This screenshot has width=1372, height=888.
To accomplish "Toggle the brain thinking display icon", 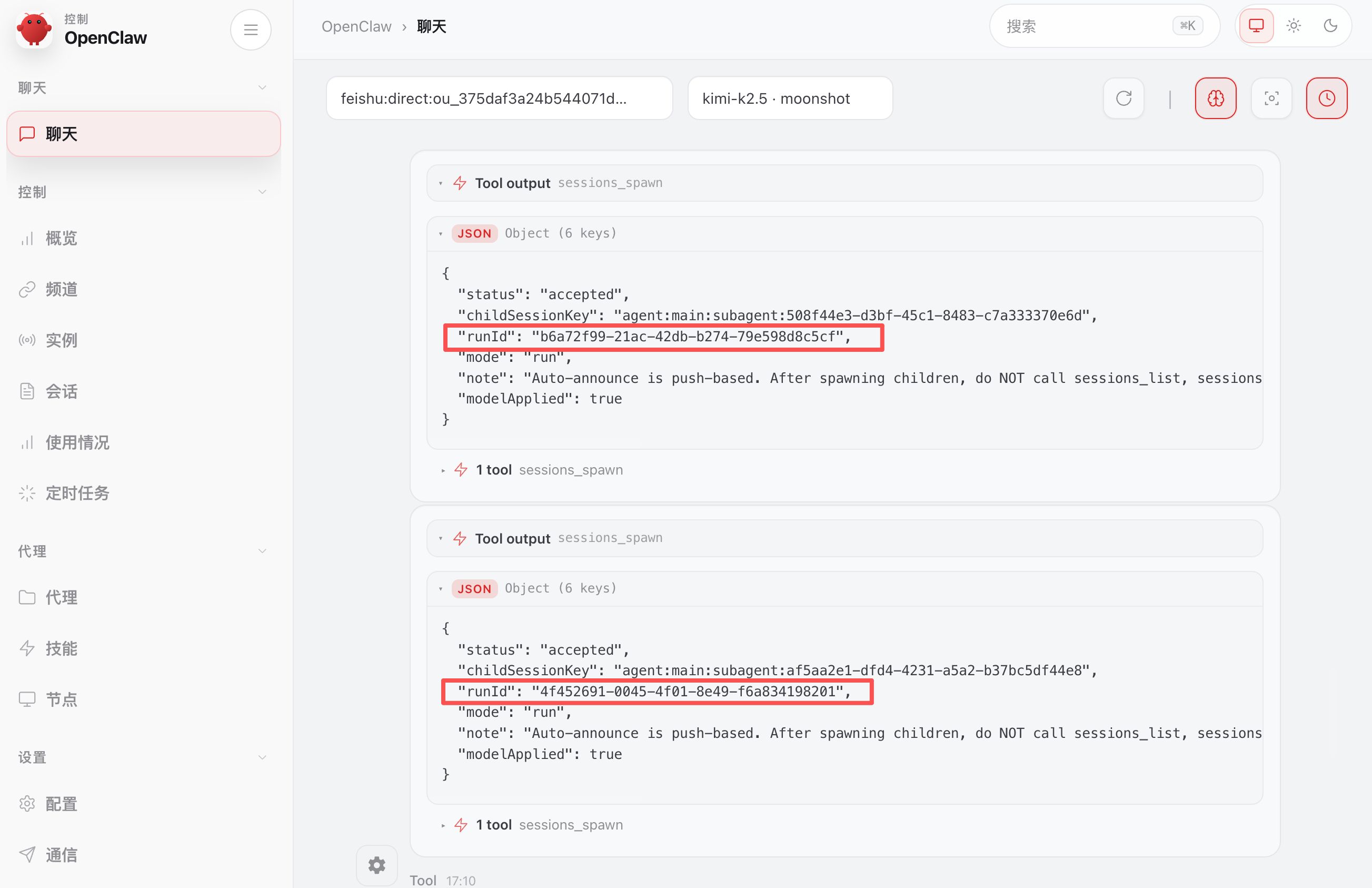I will click(x=1215, y=98).
